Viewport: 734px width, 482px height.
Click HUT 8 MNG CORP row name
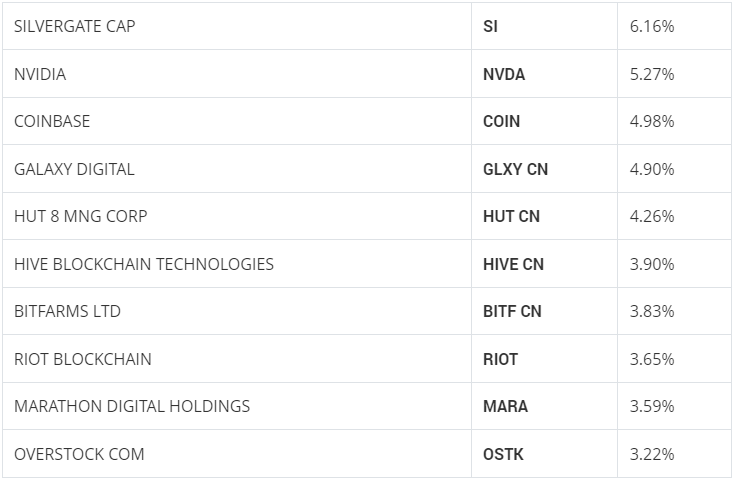click(x=81, y=216)
